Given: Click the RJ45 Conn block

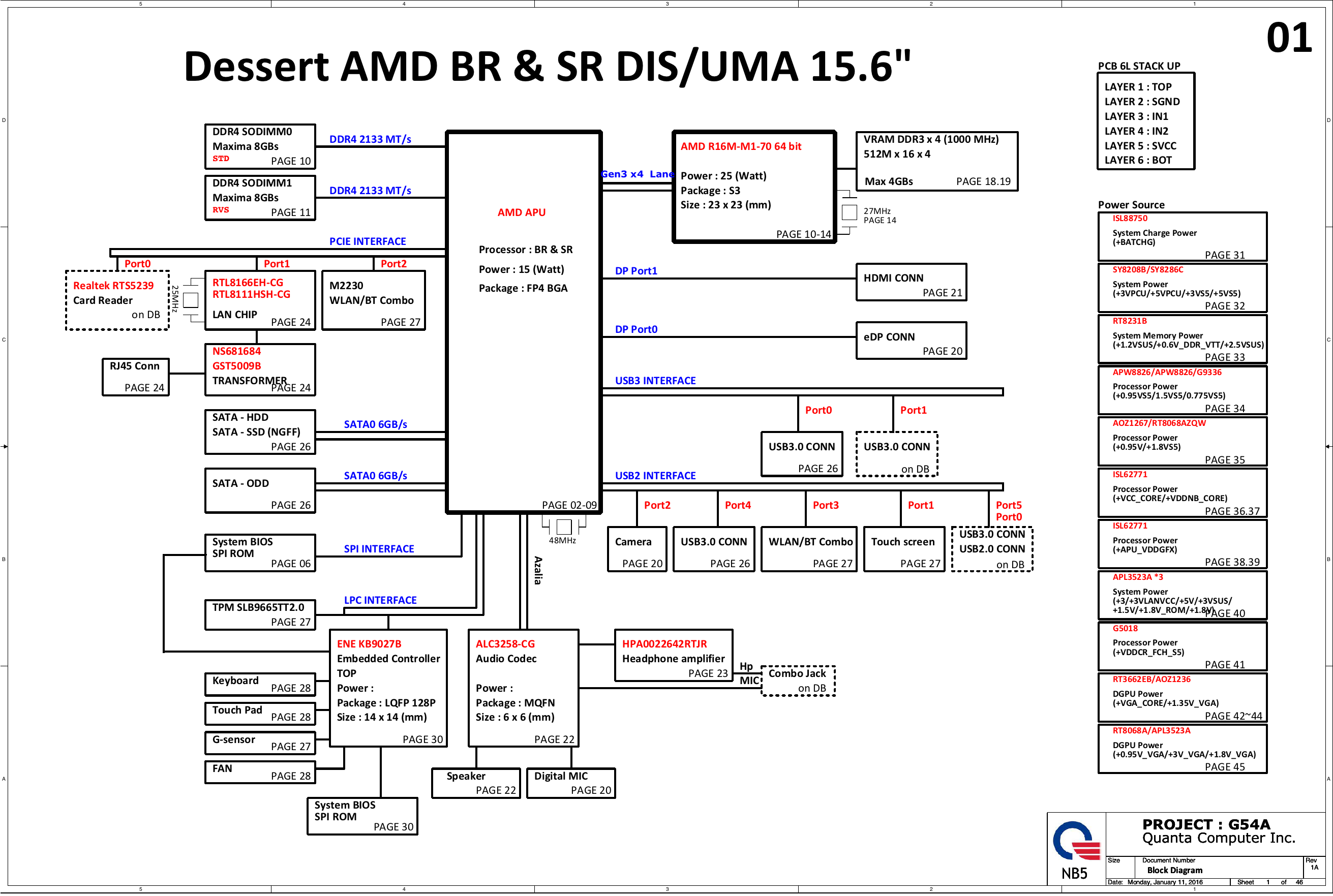Looking at the screenshot, I should point(135,377).
